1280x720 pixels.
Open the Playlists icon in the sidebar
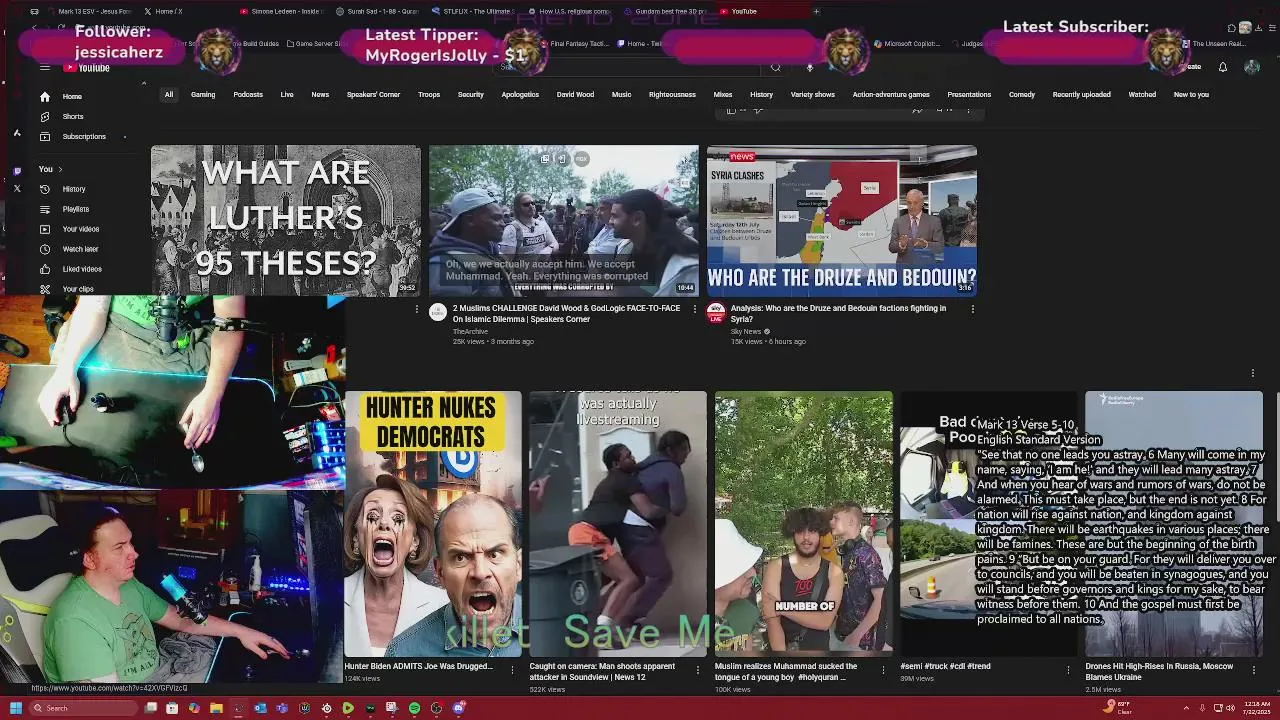pos(44,209)
